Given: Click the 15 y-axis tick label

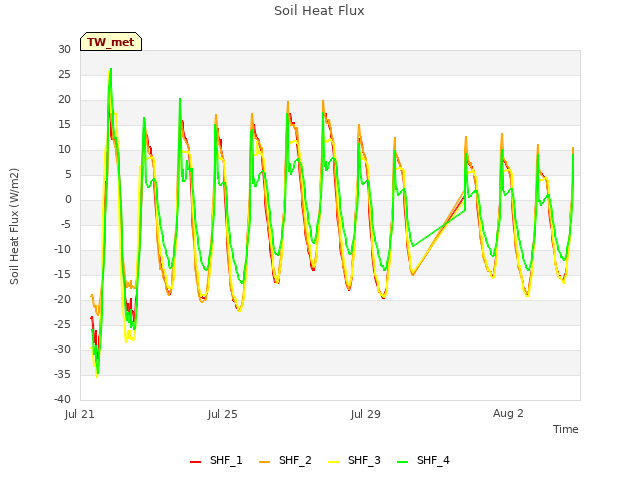Looking at the screenshot, I should (x=64, y=124).
